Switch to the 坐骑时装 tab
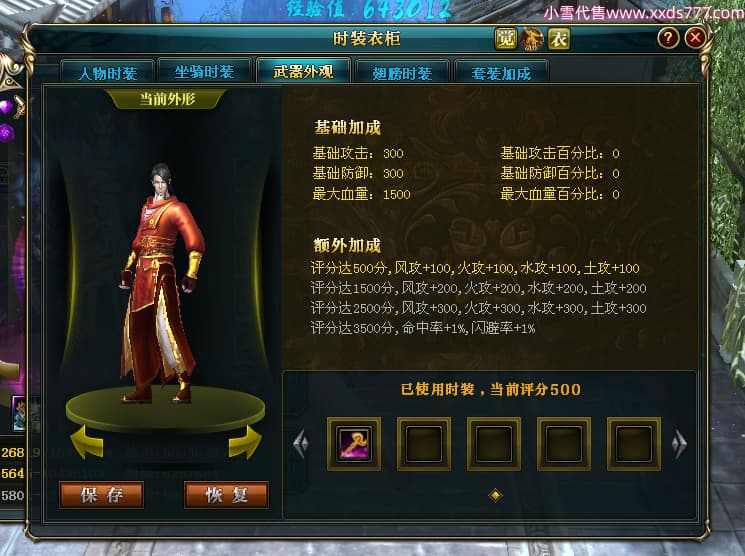This screenshot has height=556, width=745. click(x=204, y=71)
